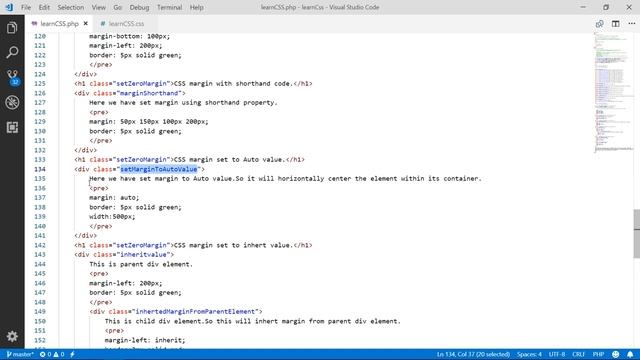This screenshot has height=360, width=640.
Task: Click 'This is child div element' line
Action: [x=253, y=321]
